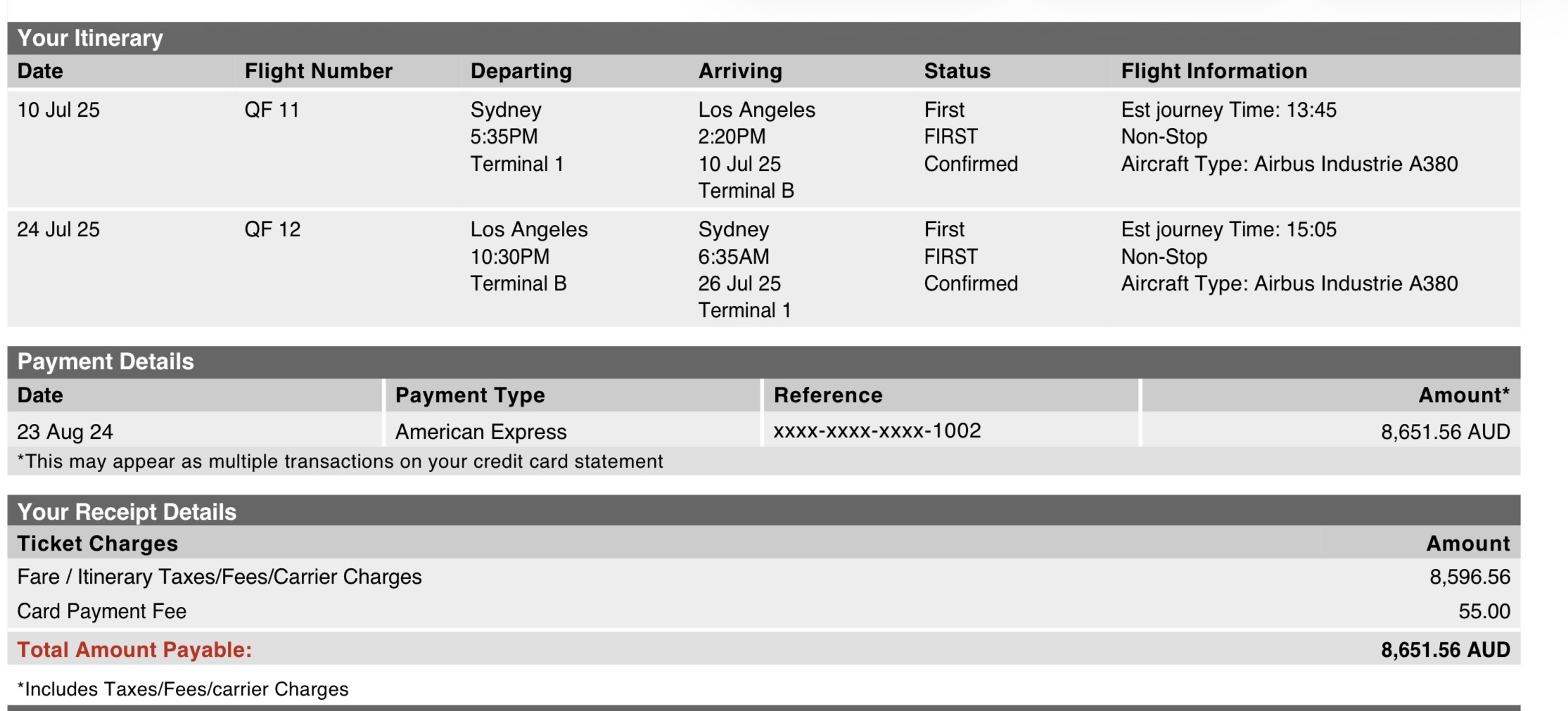Select the Card Payment Fee row
The width and height of the screenshot is (1568, 711).
pos(764,611)
